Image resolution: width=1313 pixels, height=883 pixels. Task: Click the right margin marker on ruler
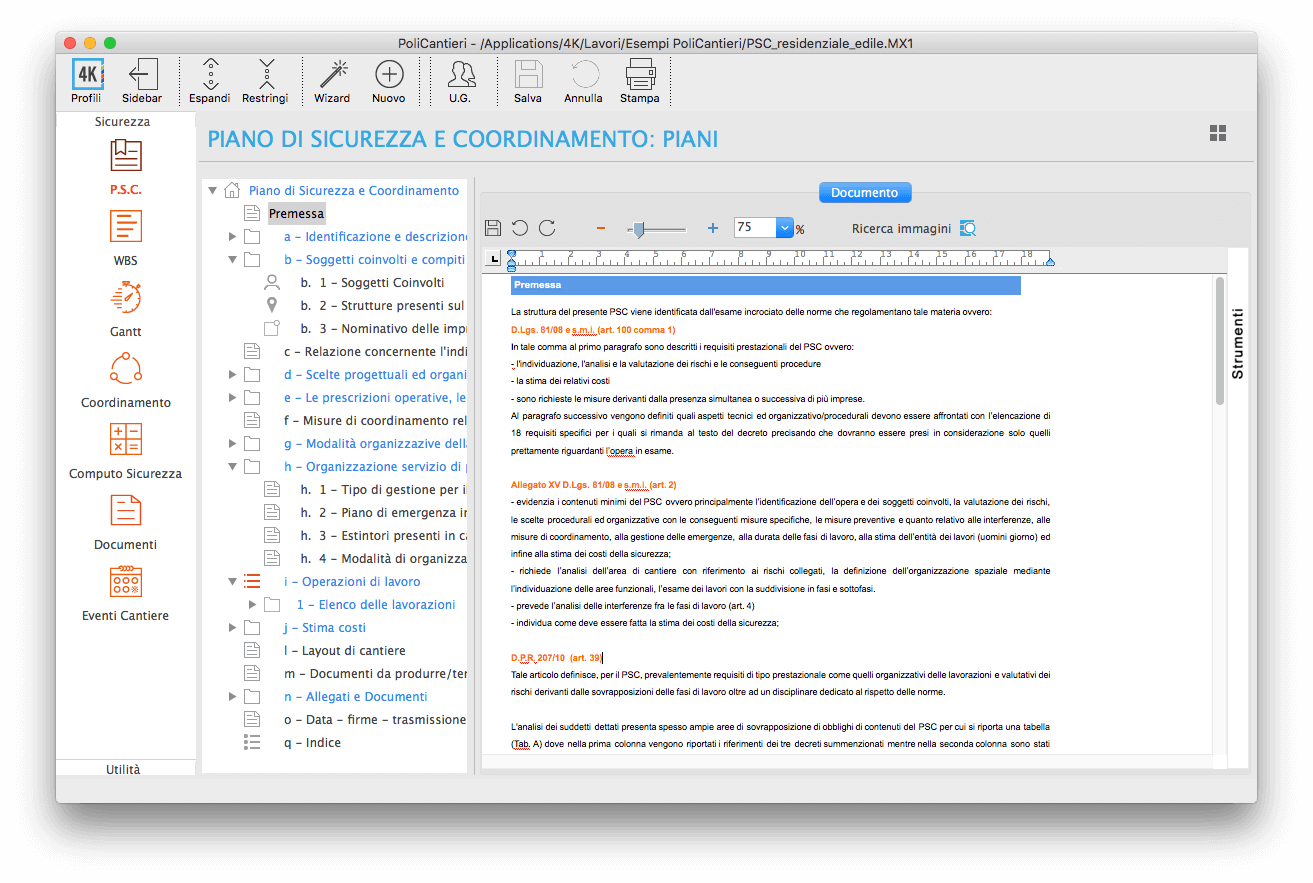tap(1049, 262)
